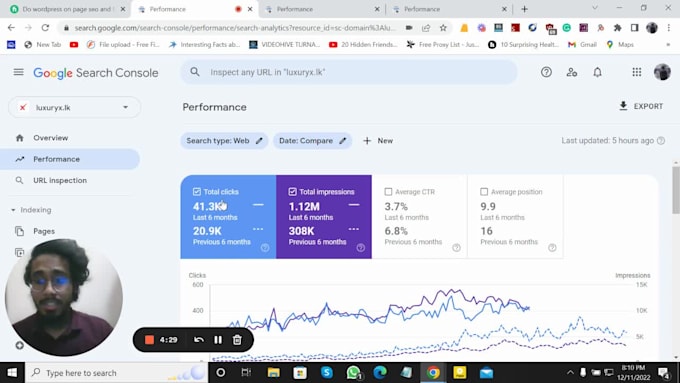The image size is (680, 383).
Task: Open help tooltip on Total clicks card
Action: (x=265, y=248)
